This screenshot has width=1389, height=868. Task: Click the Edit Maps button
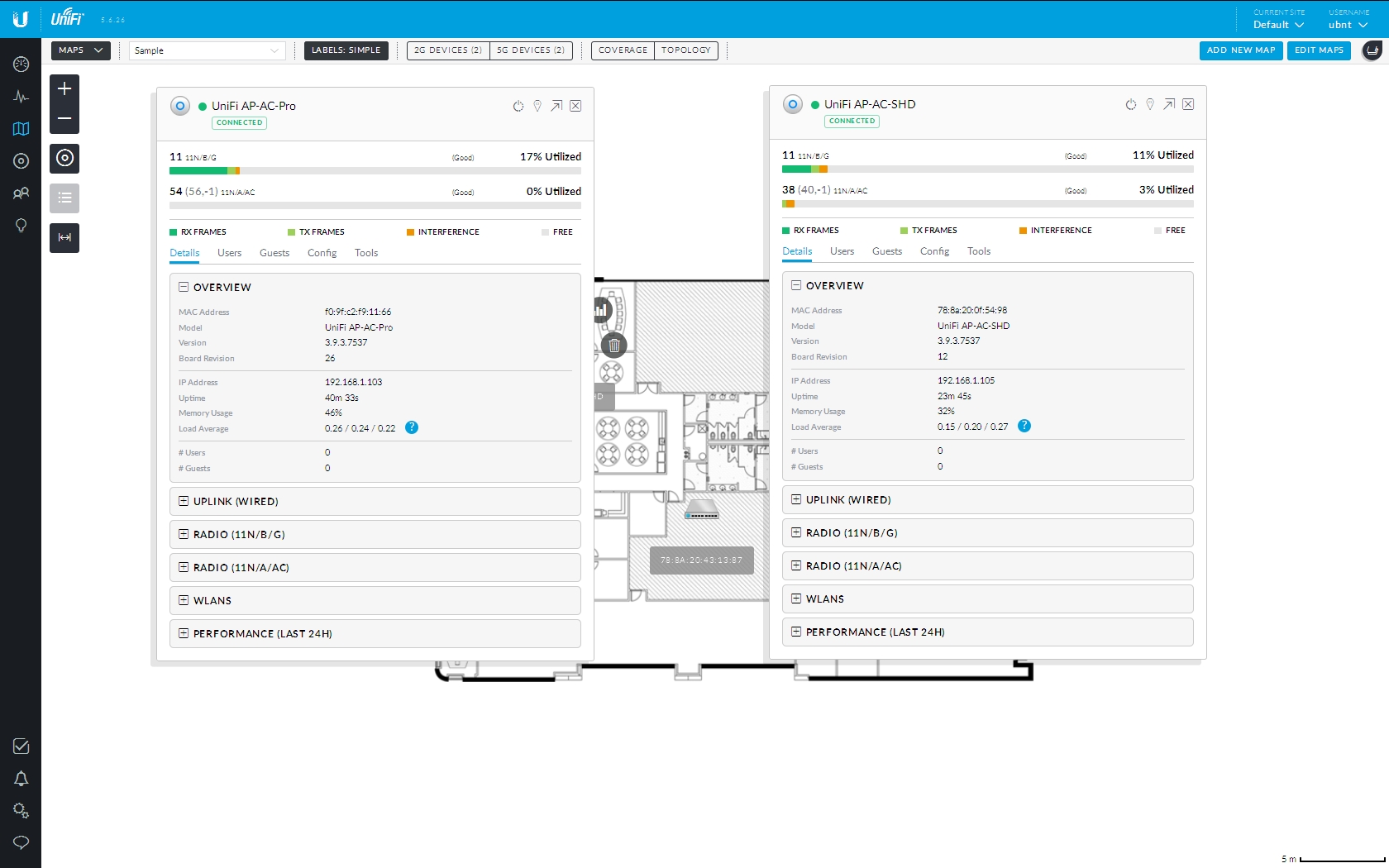[x=1319, y=50]
